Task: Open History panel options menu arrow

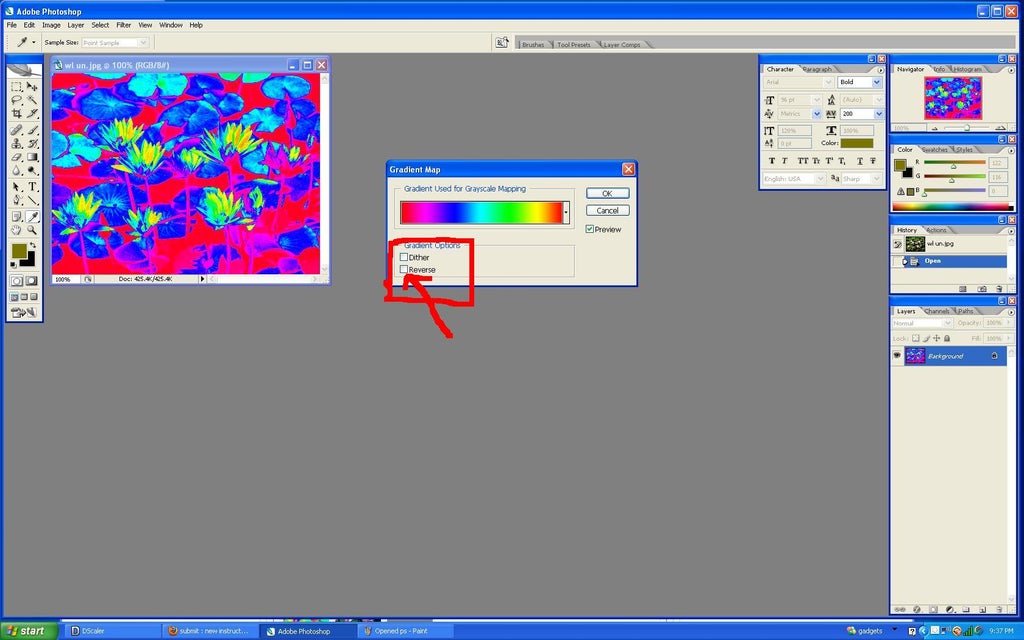Action: tap(1011, 231)
